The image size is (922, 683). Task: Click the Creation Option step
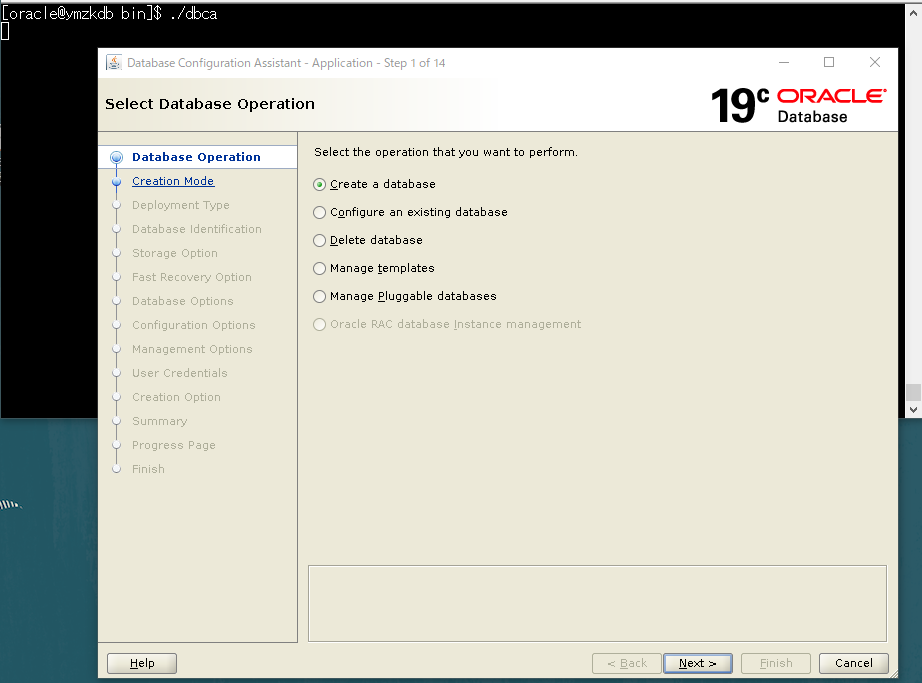[176, 397]
